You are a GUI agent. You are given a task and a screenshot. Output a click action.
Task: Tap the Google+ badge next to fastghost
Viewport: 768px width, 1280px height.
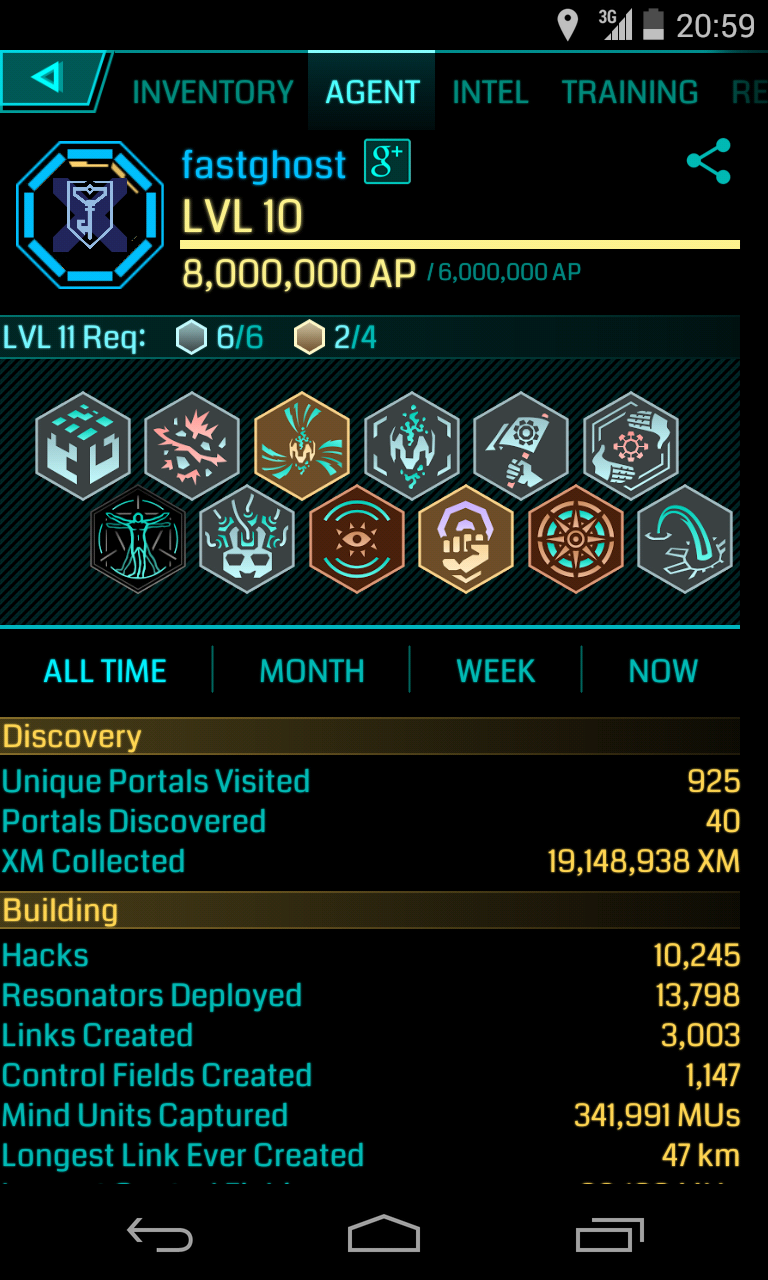point(387,161)
